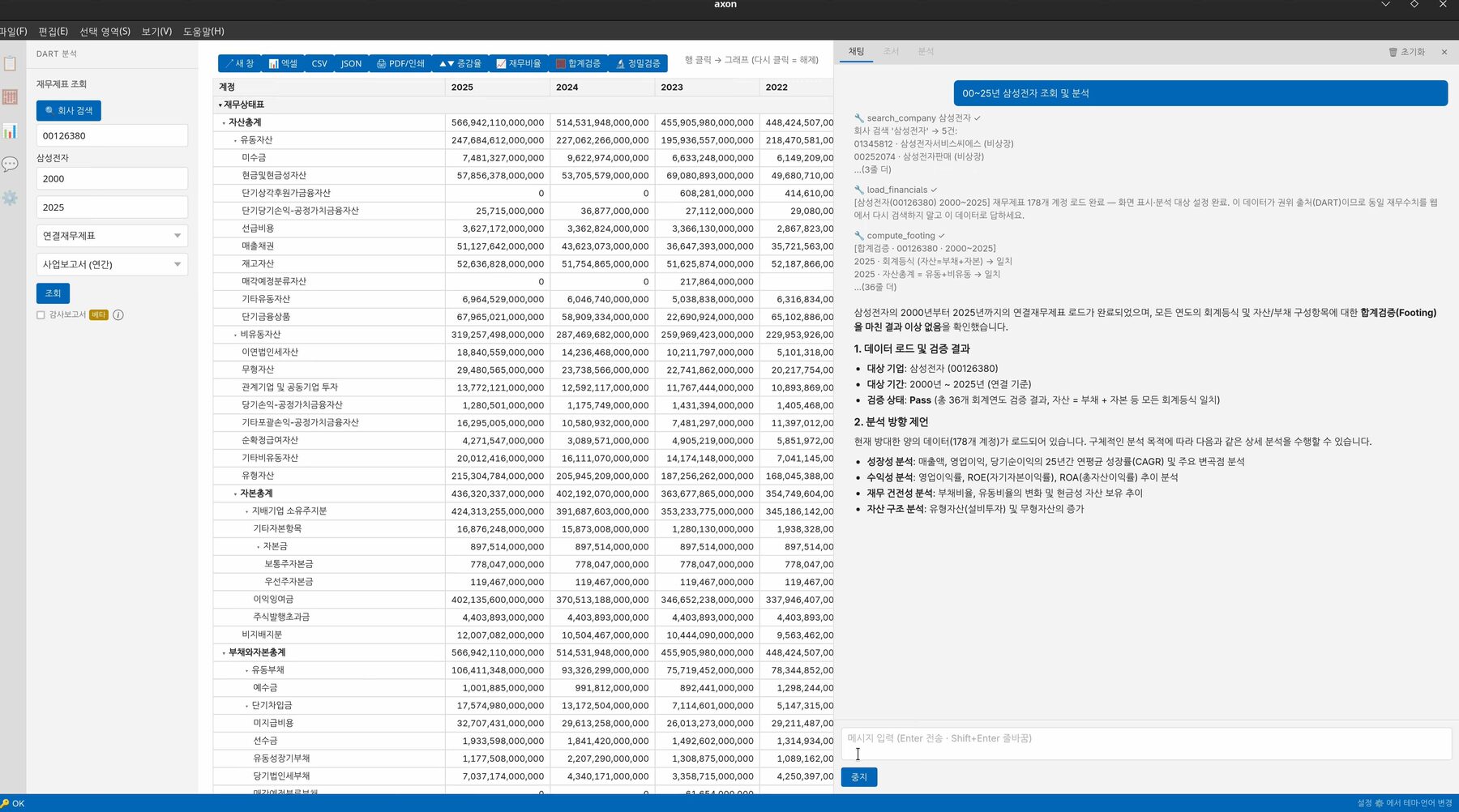The width and height of the screenshot is (1459, 812).
Task: Open the chat bubble sidebar icon
Action: tap(11, 165)
